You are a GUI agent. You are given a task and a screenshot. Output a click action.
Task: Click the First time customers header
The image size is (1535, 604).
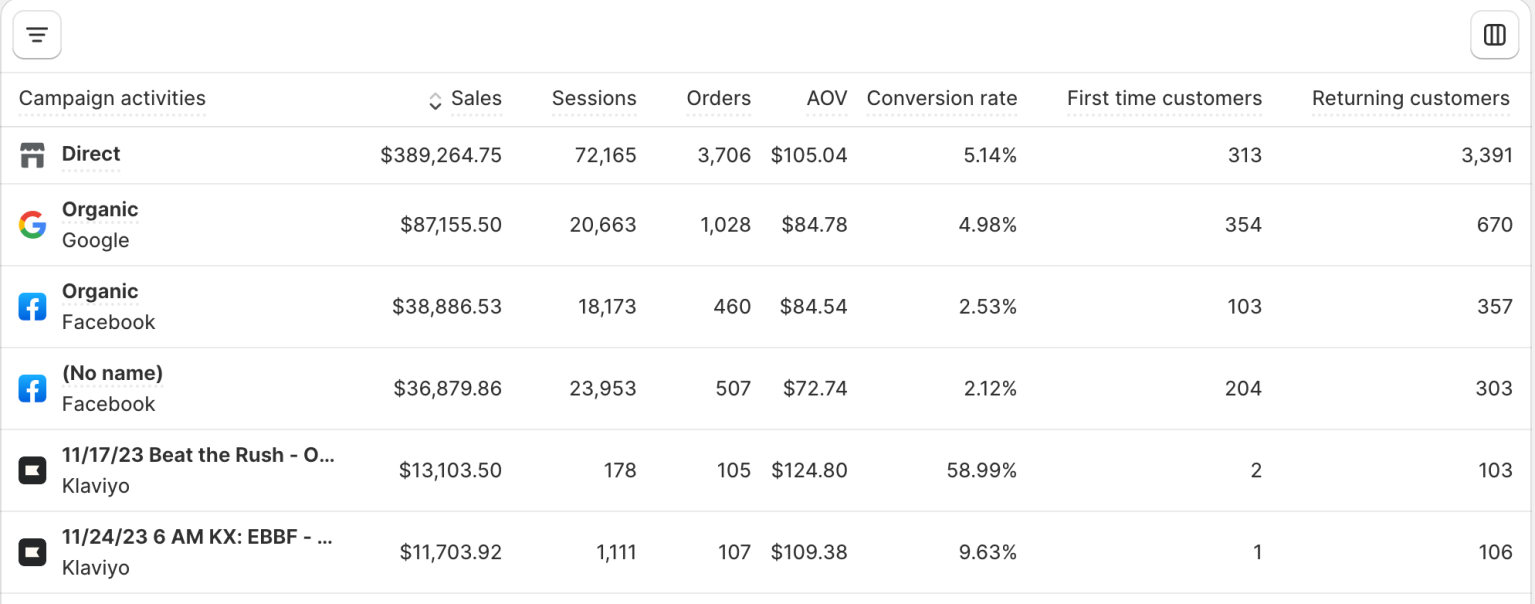click(x=1164, y=99)
